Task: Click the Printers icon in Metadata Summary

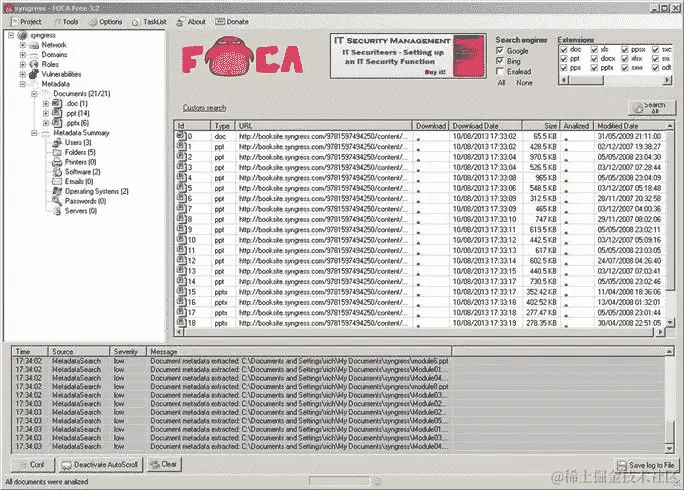Action: [x=57, y=162]
